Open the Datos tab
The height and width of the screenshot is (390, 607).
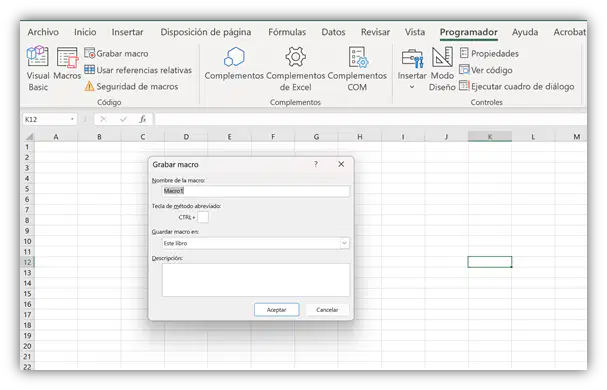tap(333, 32)
